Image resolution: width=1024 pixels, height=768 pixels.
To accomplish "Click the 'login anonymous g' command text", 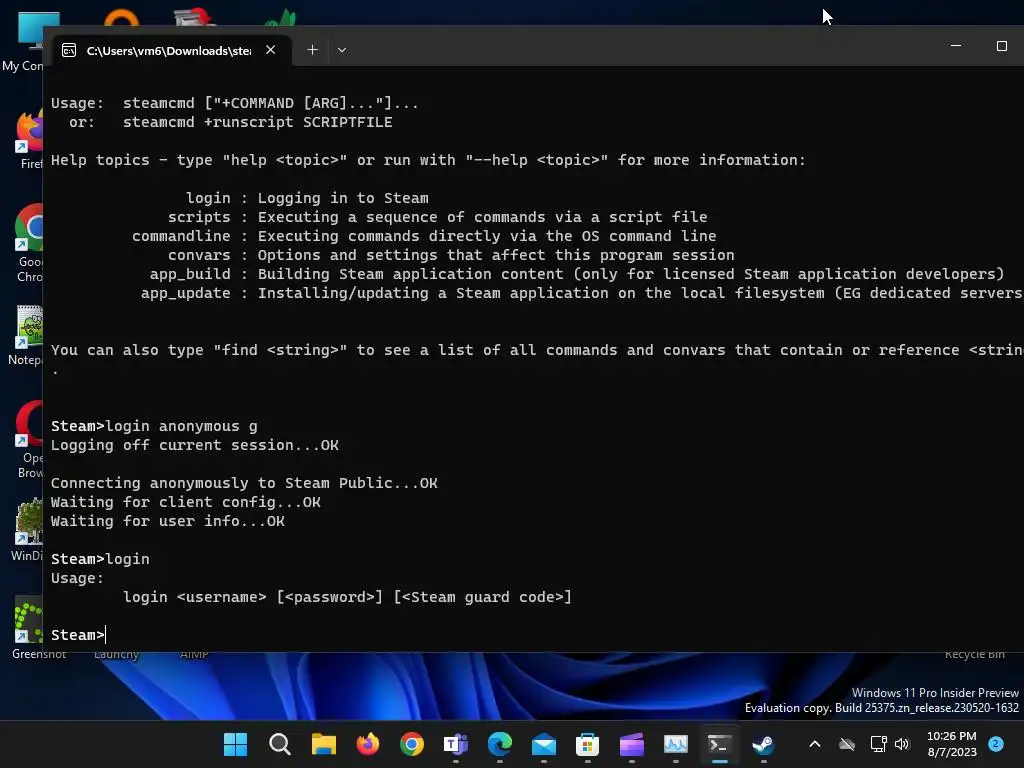I will [182, 426].
